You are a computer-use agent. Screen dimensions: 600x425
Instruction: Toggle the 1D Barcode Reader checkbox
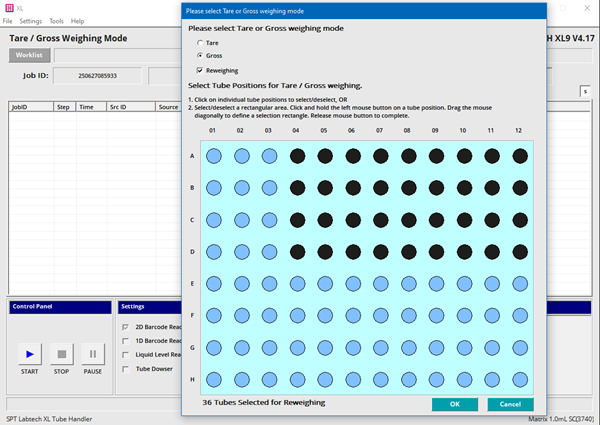pyautogui.click(x=125, y=341)
